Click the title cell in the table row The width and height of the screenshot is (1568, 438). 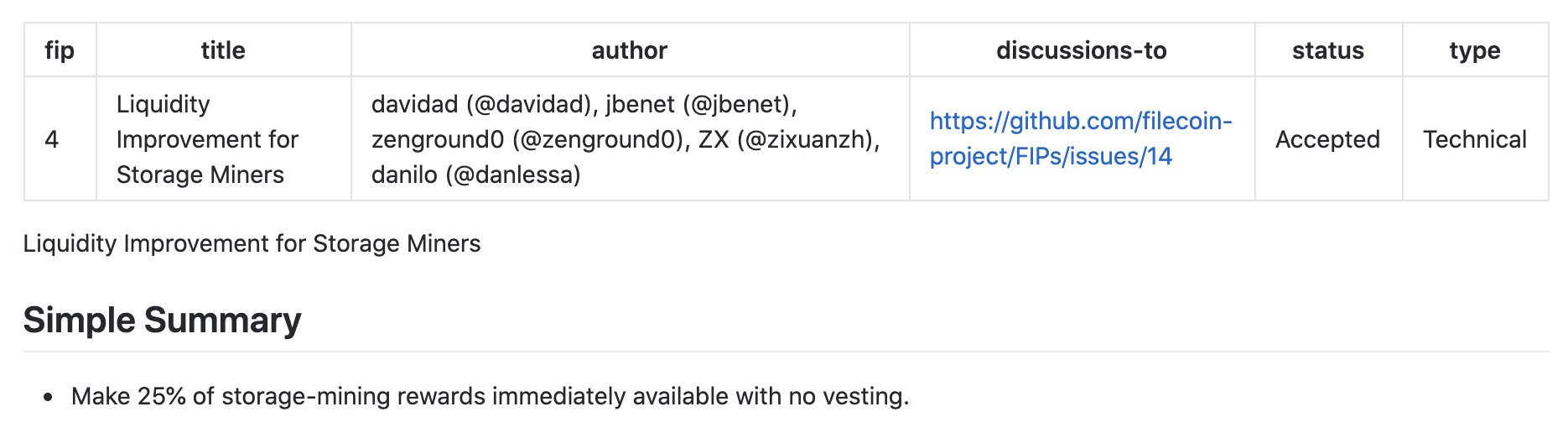click(x=207, y=139)
